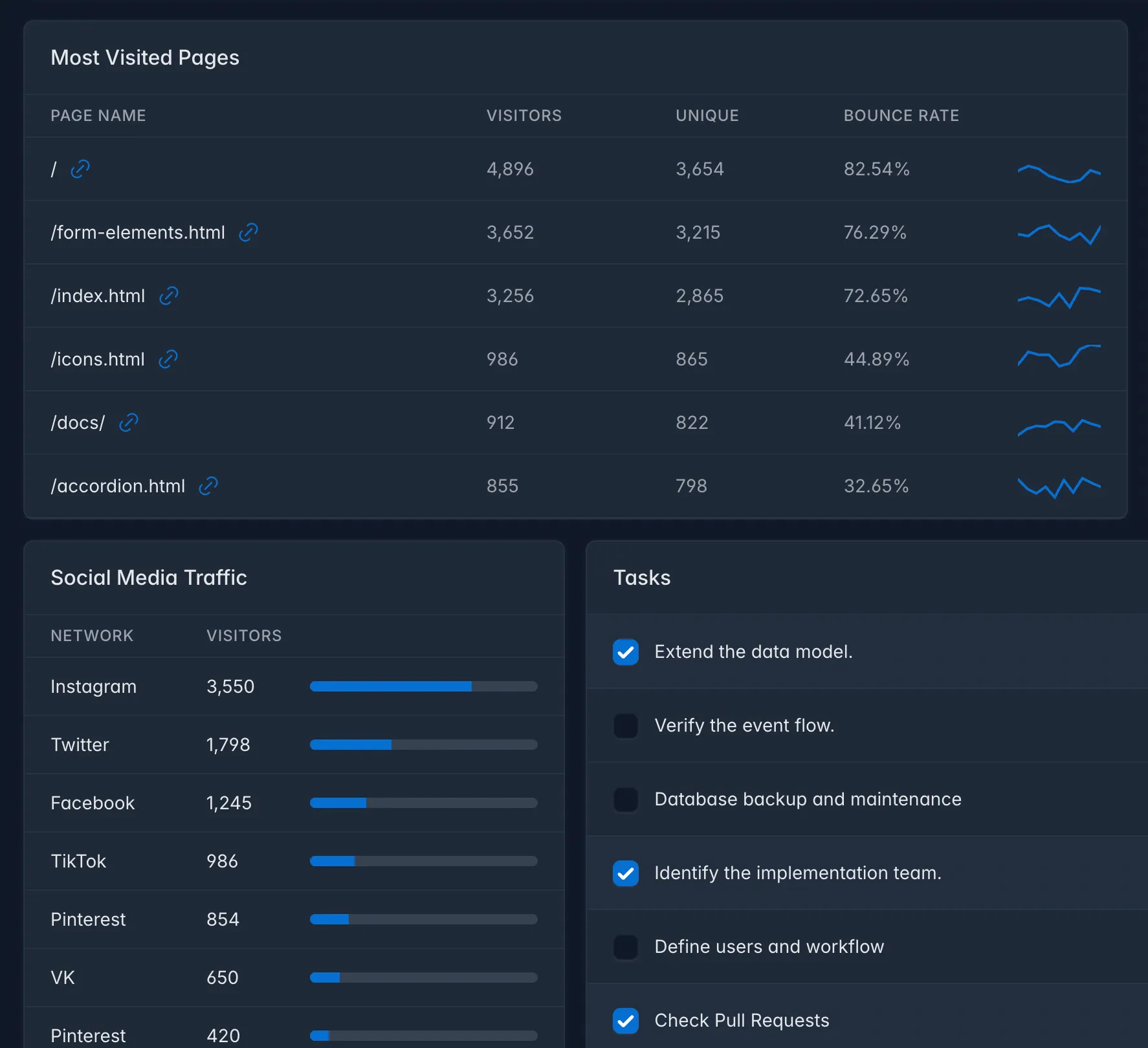1148x1048 pixels.
Task: Click the VK visitors progress bar
Action: (x=424, y=977)
